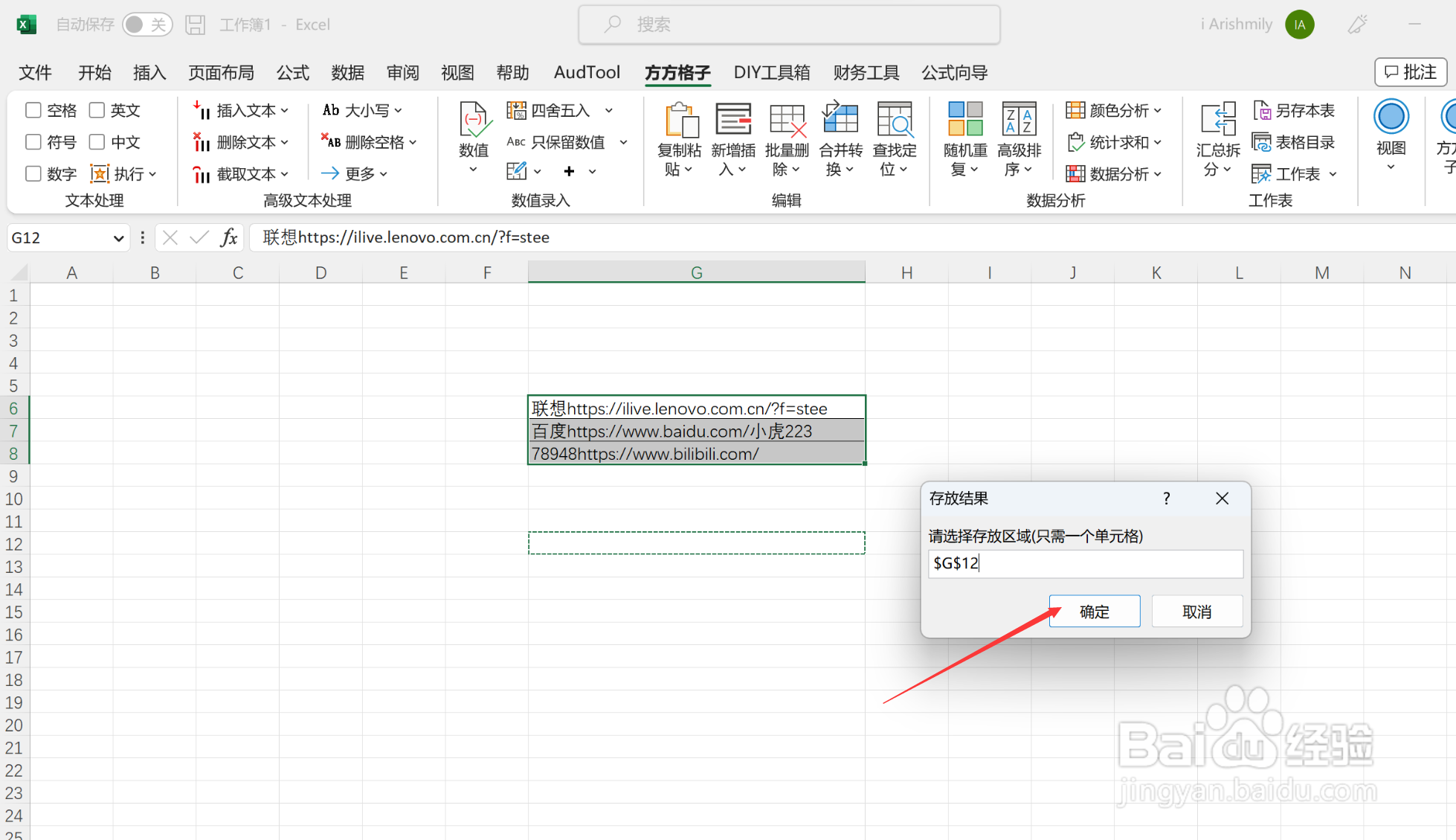This screenshot has height=840, width=1456.
Task: Switch to the AudTool tab
Action: [587, 72]
